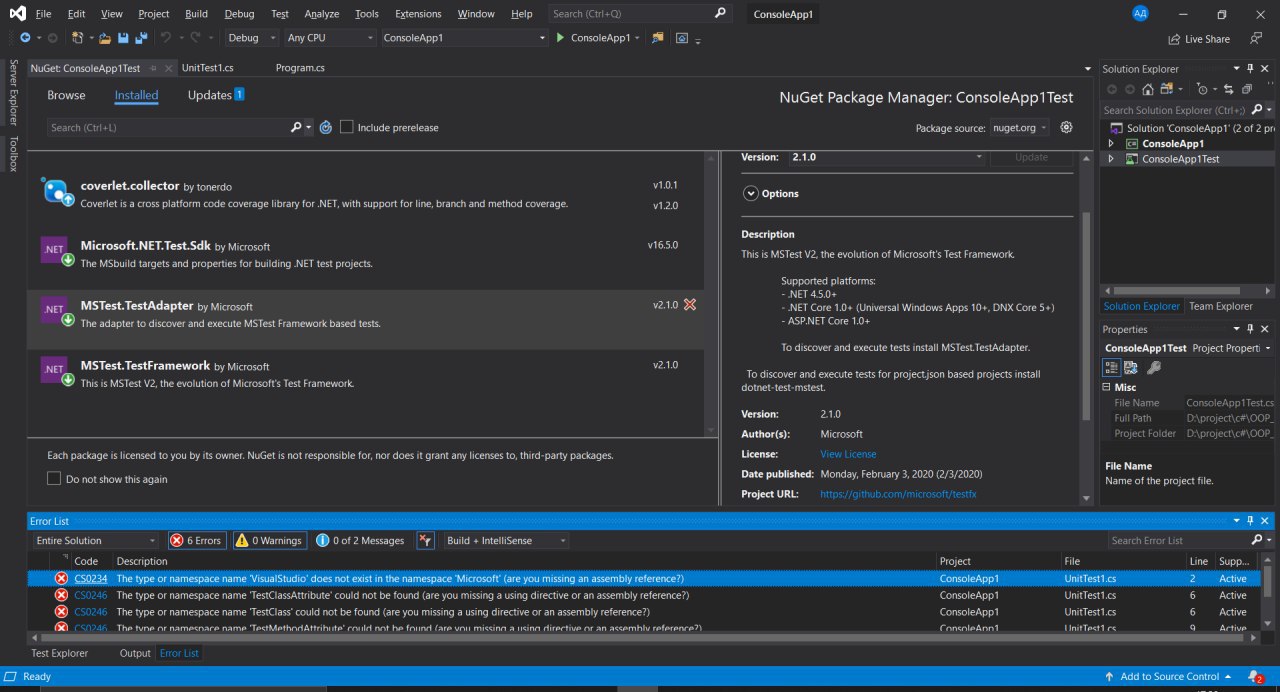Open the Build + IntelliSense dropdown

pyautogui.click(x=507, y=540)
